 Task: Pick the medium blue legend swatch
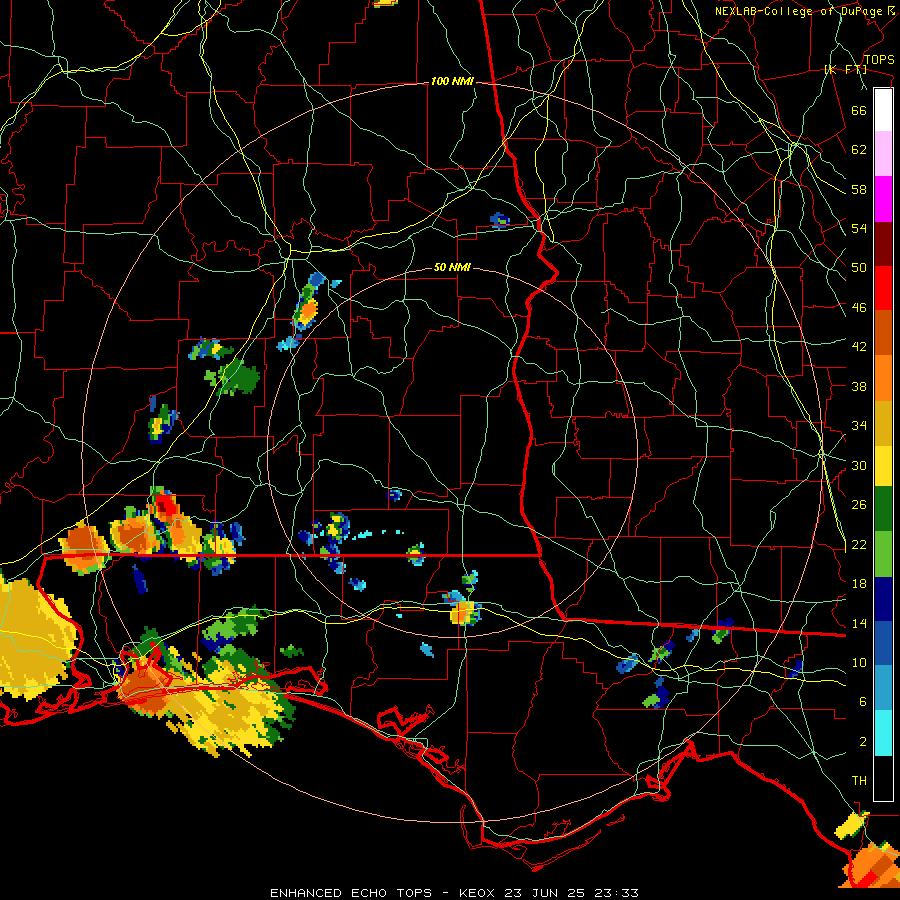tap(883, 643)
